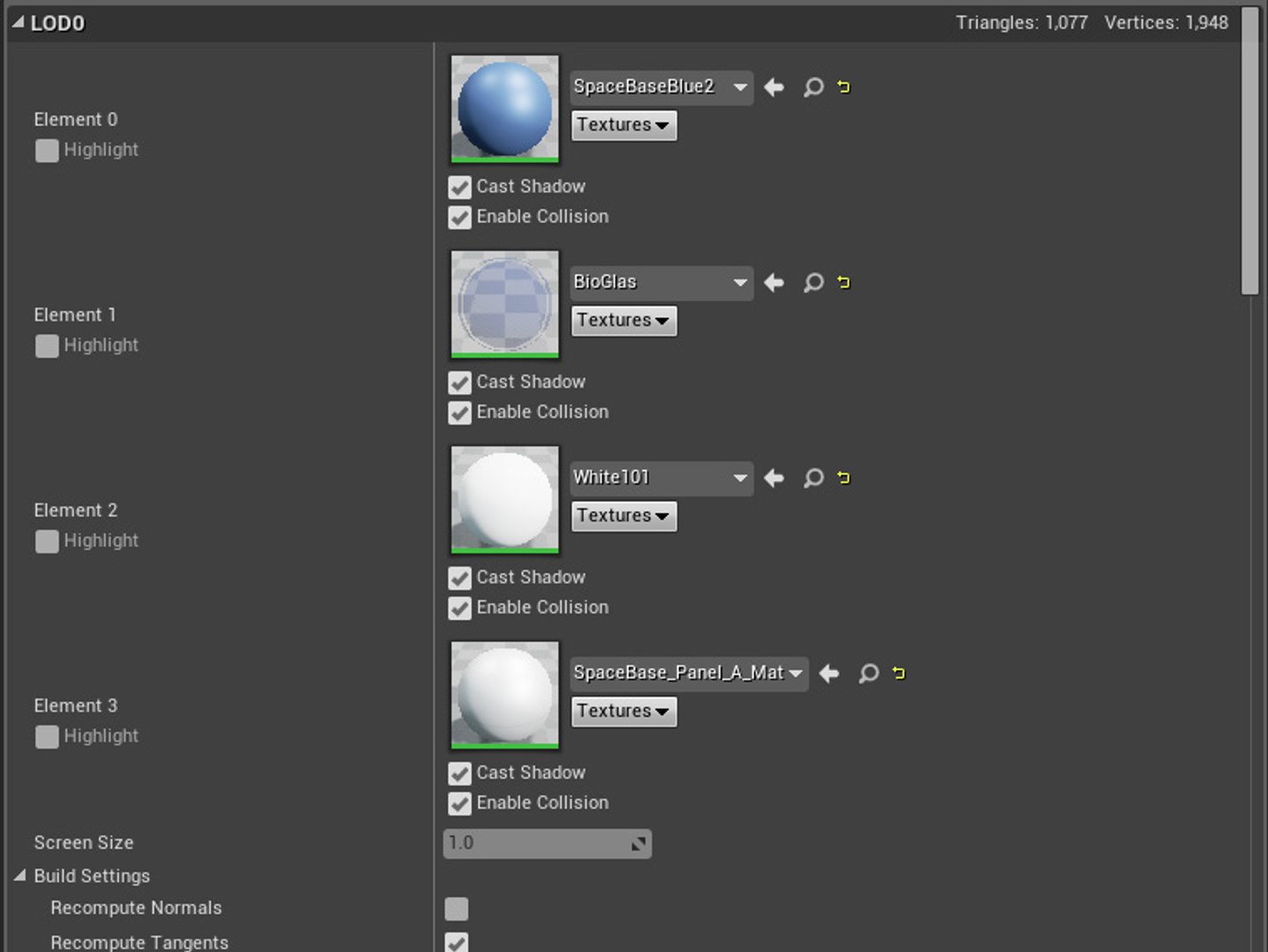The width and height of the screenshot is (1268, 952).
Task: Reset BioGlas material to default
Action: point(844,283)
